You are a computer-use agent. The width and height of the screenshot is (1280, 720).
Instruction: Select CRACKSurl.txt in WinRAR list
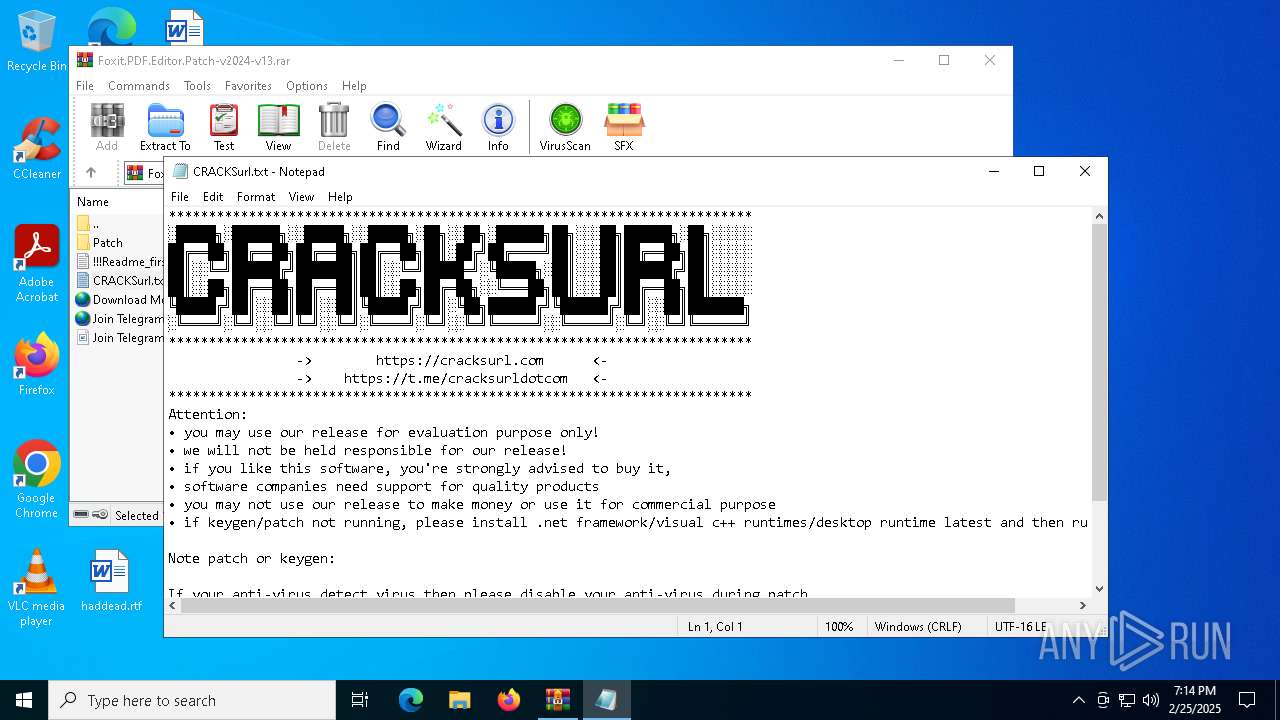[119, 281]
